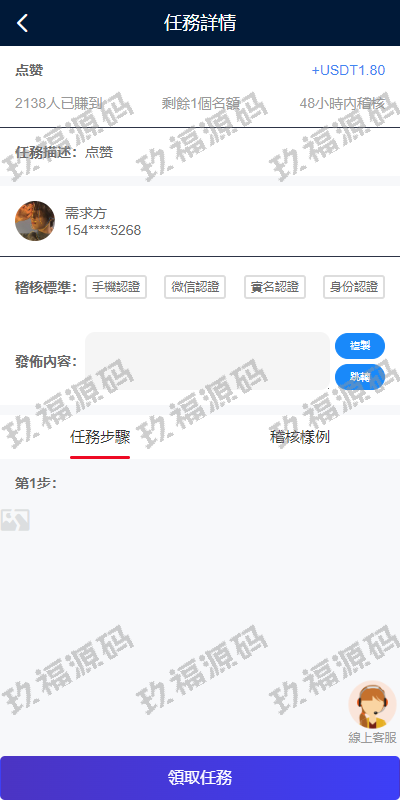Switch to the 稽核樣例 tab
Screen dimensions: 400x800
[x=300, y=437]
